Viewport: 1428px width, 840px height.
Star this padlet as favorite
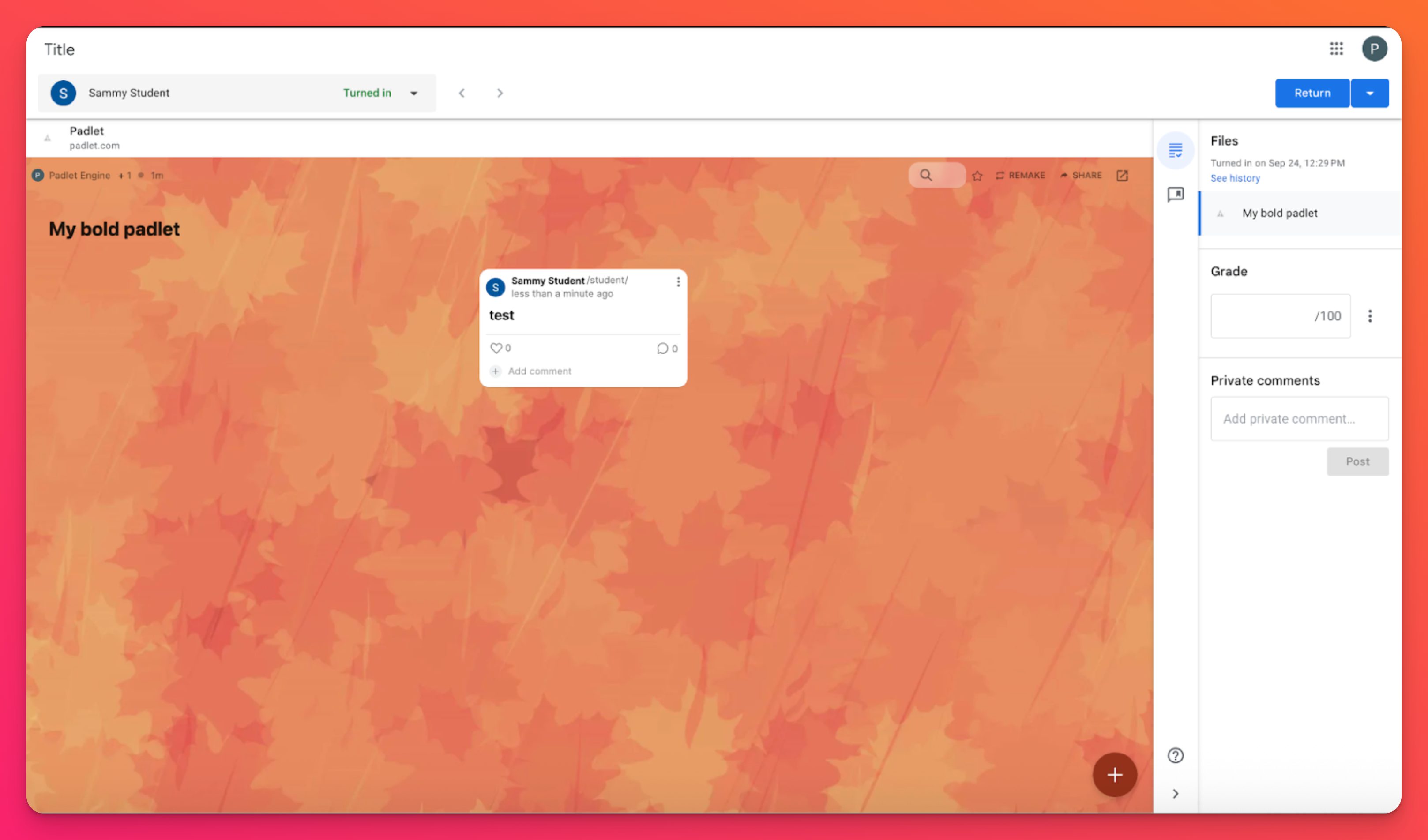point(977,176)
